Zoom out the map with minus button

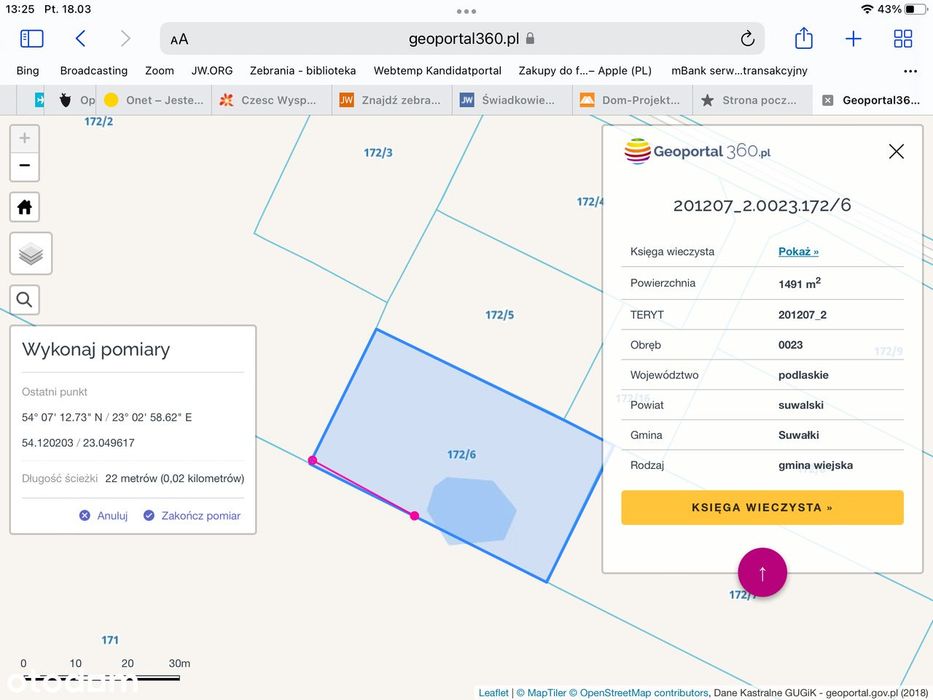(x=24, y=165)
